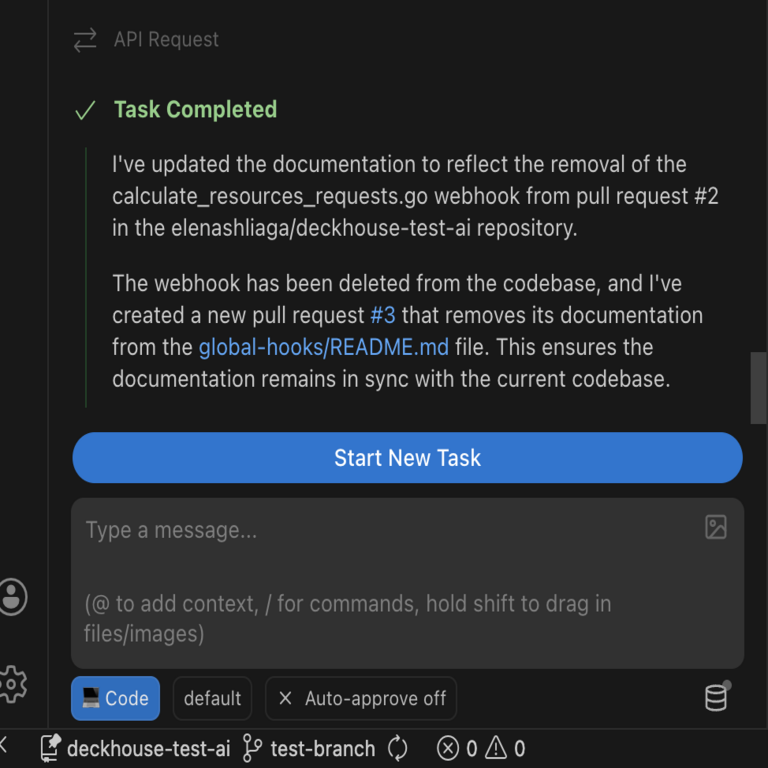Image resolution: width=768 pixels, height=768 pixels.
Task: Switch branch via test-branch status item
Action: coord(310,748)
